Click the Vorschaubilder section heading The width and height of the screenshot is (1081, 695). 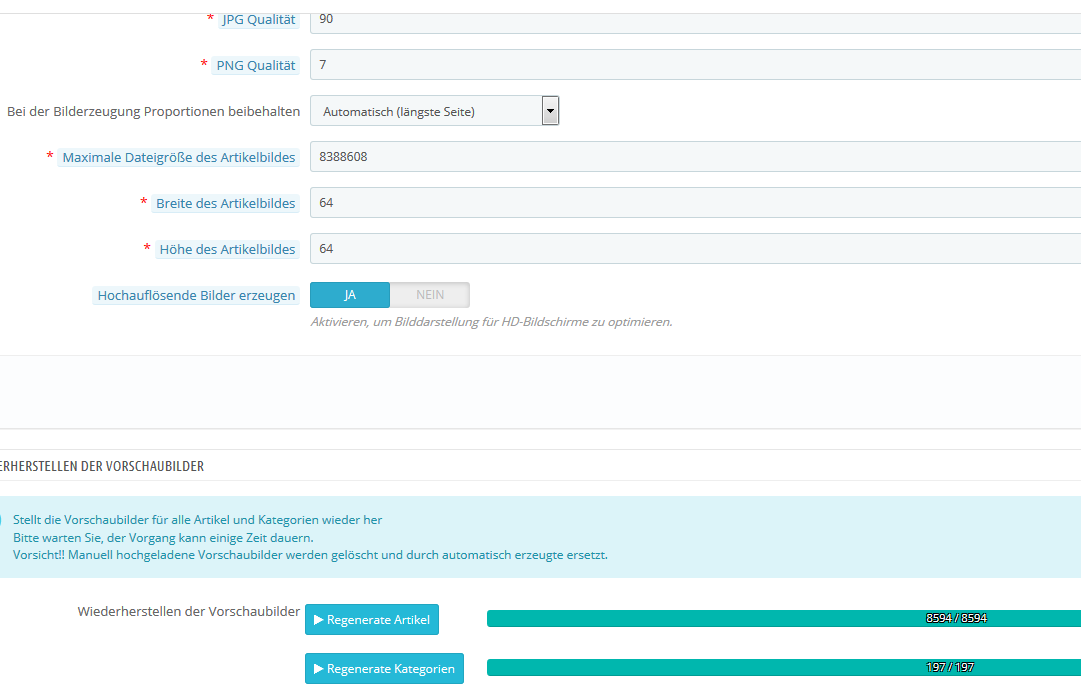103,467
